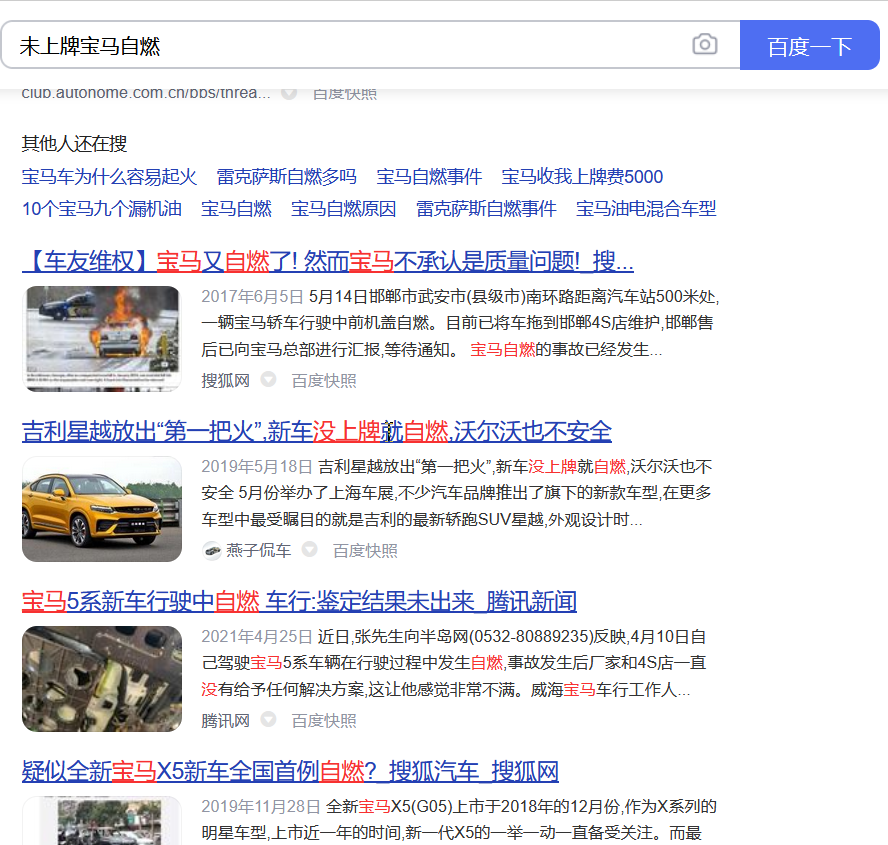Open 百度快照 for the 腾讯网 result
The width and height of the screenshot is (888, 845).
point(324,720)
